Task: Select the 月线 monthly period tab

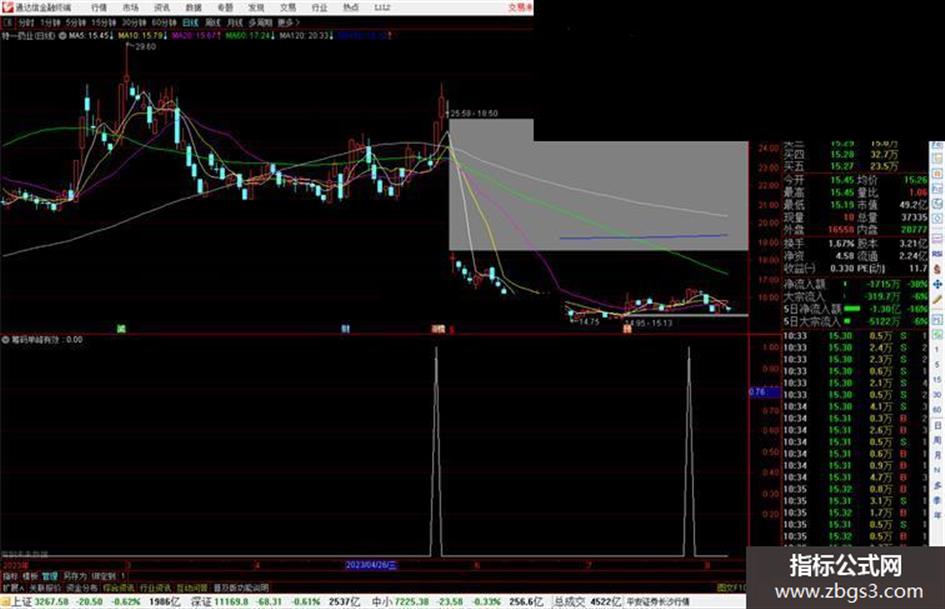Action: click(x=234, y=22)
